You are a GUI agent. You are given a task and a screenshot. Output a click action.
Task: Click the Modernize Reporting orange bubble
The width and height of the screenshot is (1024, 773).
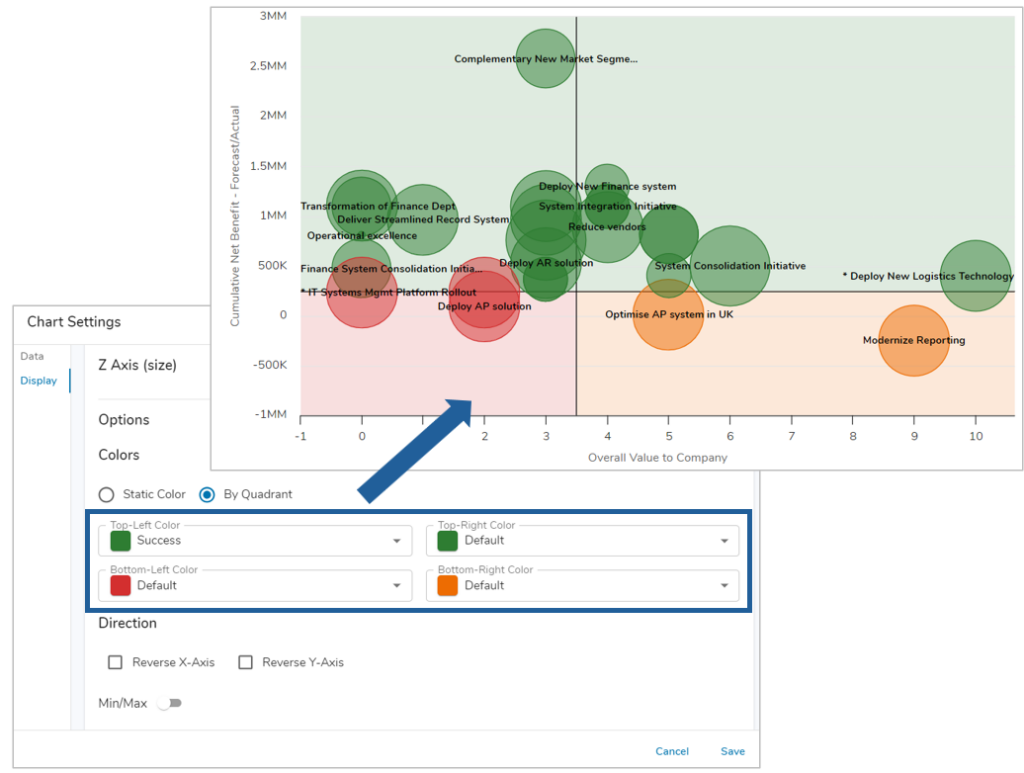click(913, 341)
